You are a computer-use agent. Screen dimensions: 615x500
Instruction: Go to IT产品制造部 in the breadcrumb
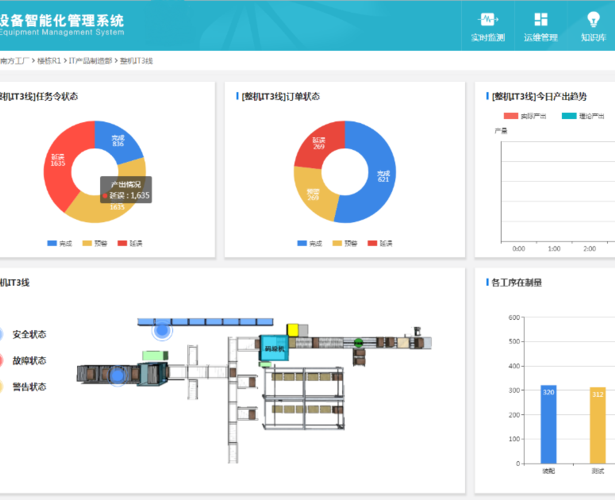coord(91,61)
